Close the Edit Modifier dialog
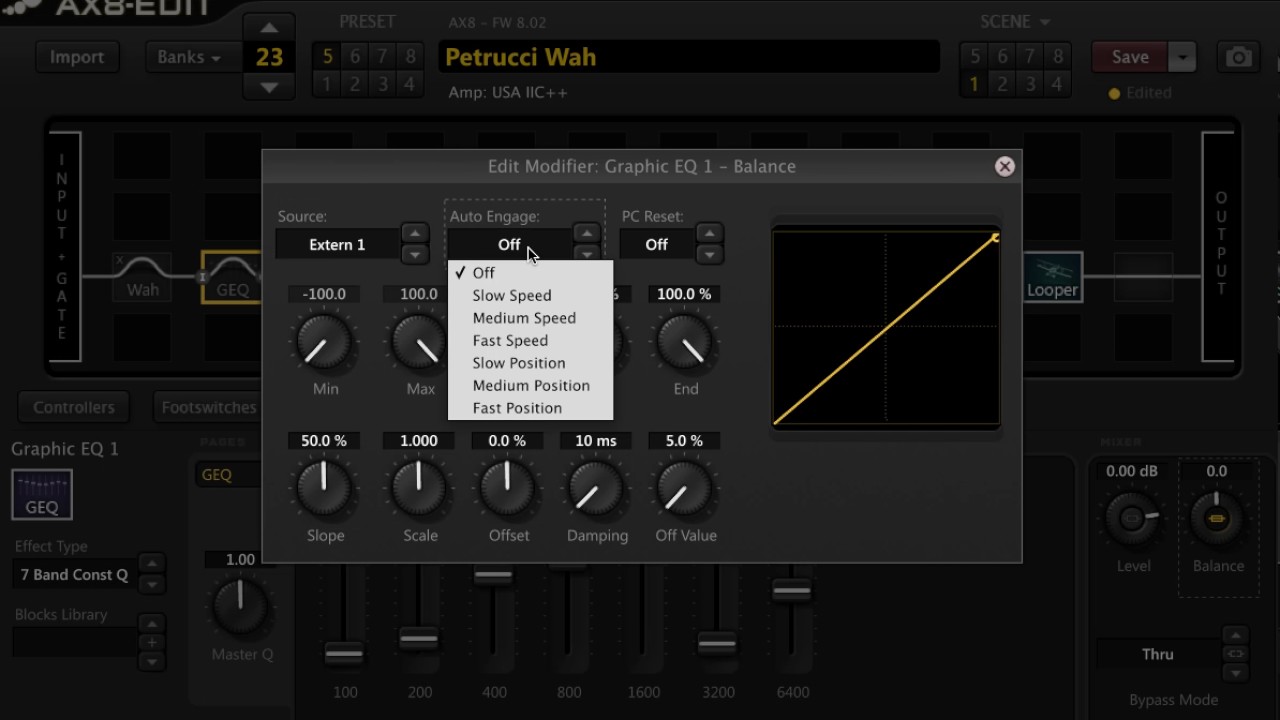This screenshot has width=1280, height=720. tap(1005, 167)
